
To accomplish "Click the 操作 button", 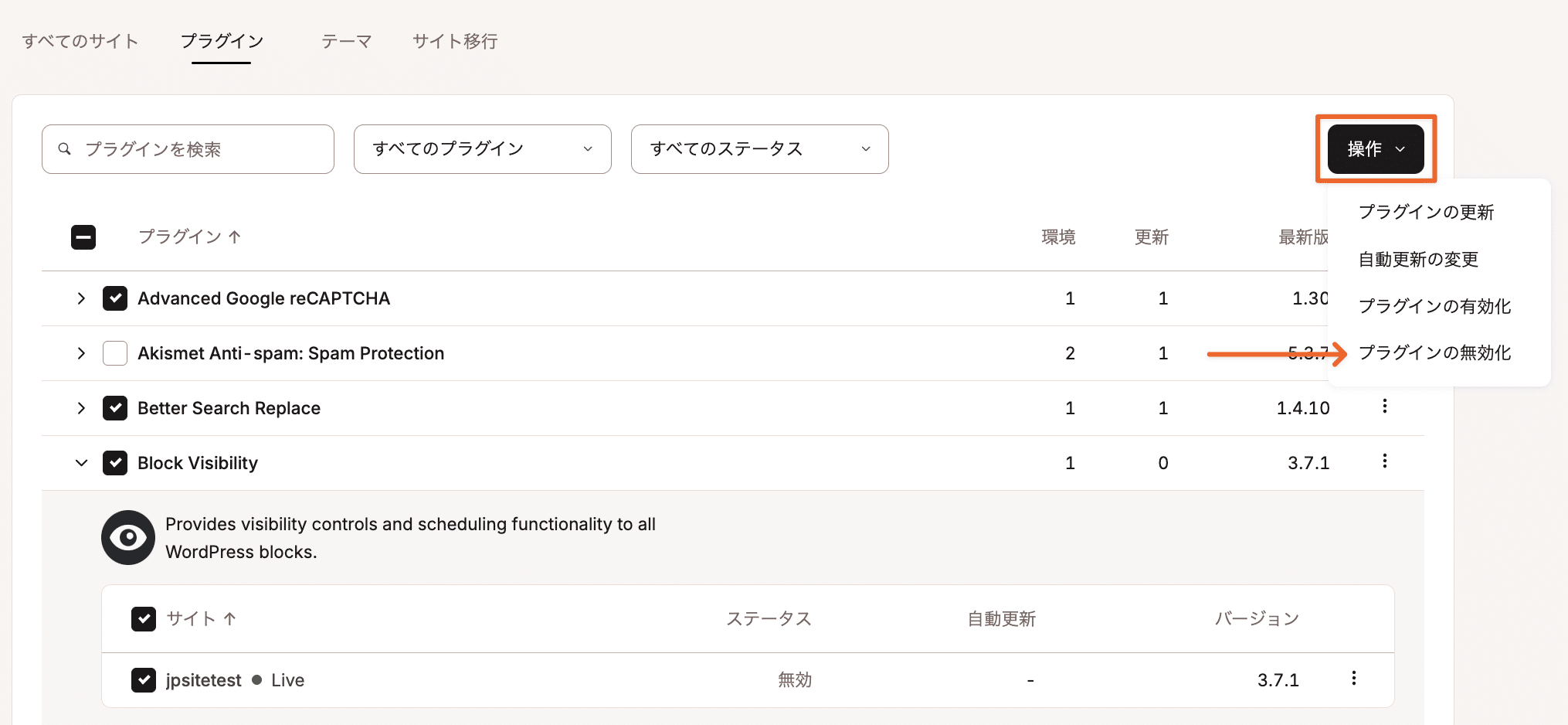I will tap(1375, 148).
